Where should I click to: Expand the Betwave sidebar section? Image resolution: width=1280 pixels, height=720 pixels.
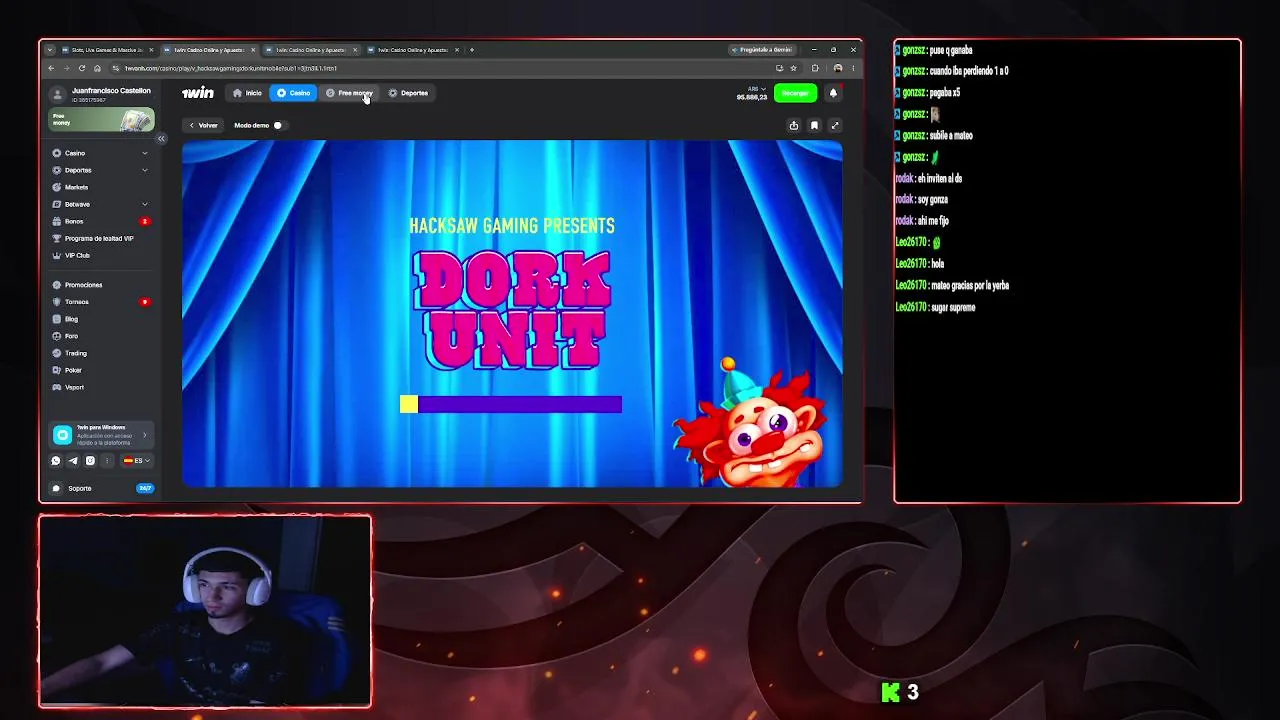pyautogui.click(x=145, y=204)
